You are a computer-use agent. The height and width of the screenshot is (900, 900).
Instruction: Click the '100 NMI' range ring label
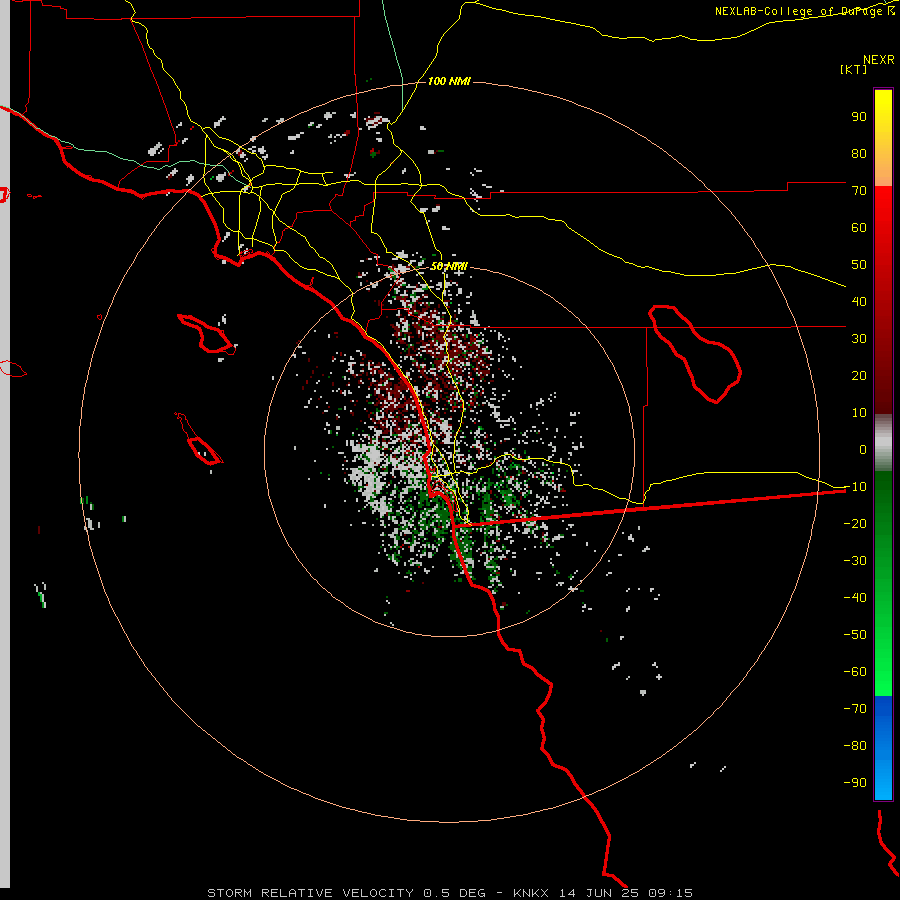(x=449, y=81)
